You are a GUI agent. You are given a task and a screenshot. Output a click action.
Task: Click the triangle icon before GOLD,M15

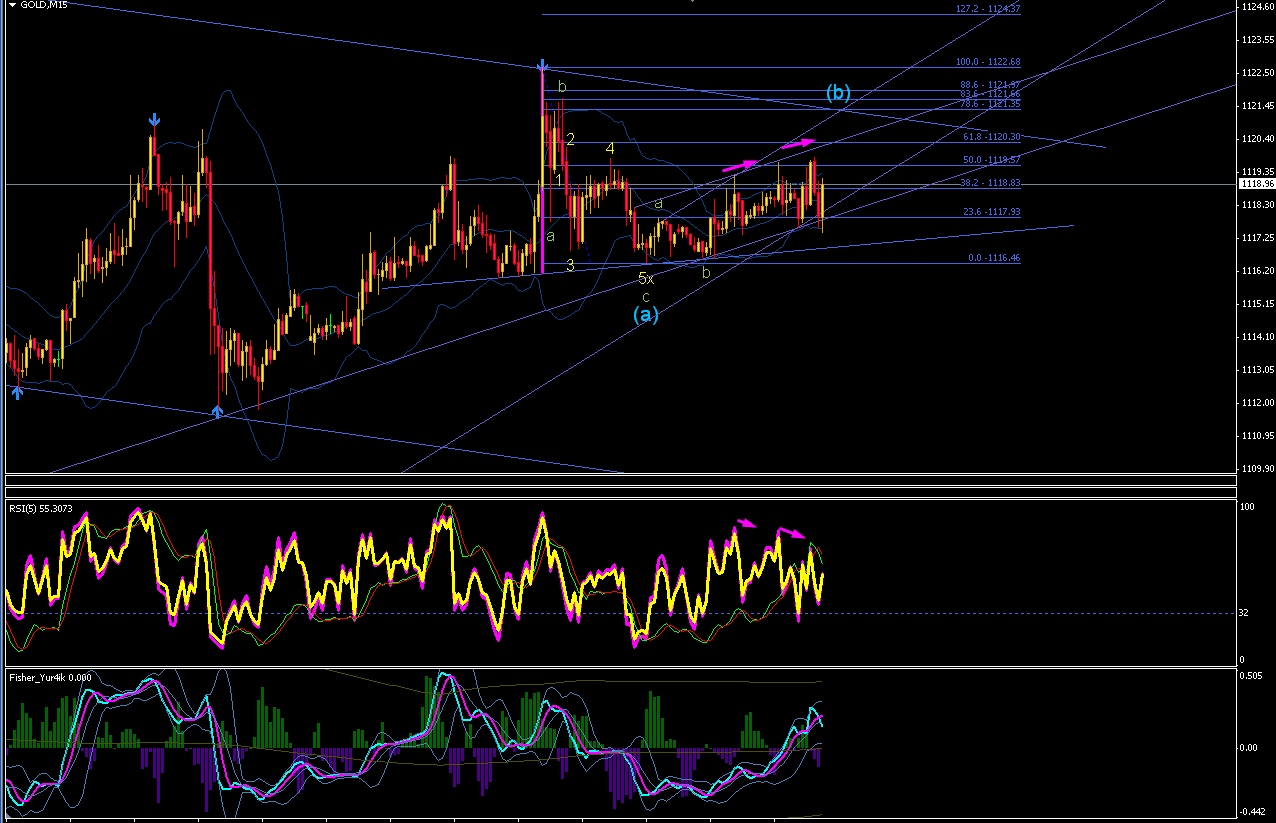(12, 5)
